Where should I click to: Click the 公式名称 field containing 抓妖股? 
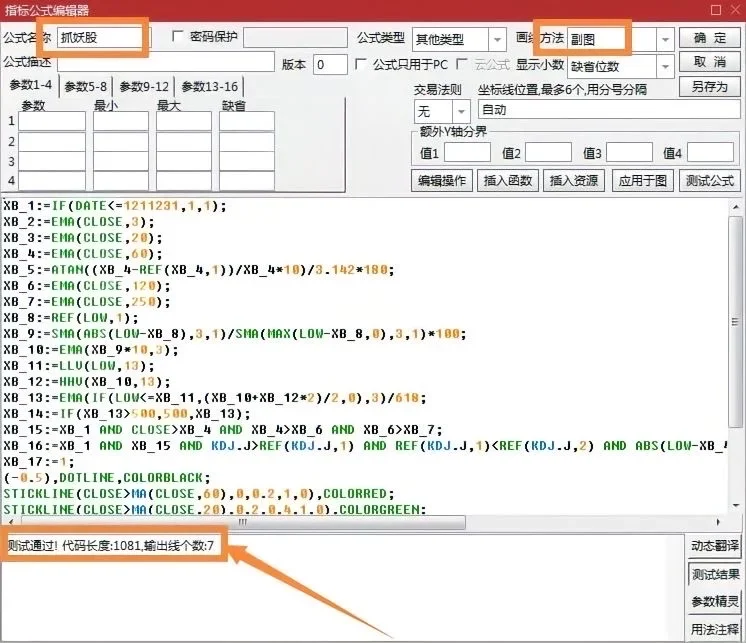[x=104, y=37]
